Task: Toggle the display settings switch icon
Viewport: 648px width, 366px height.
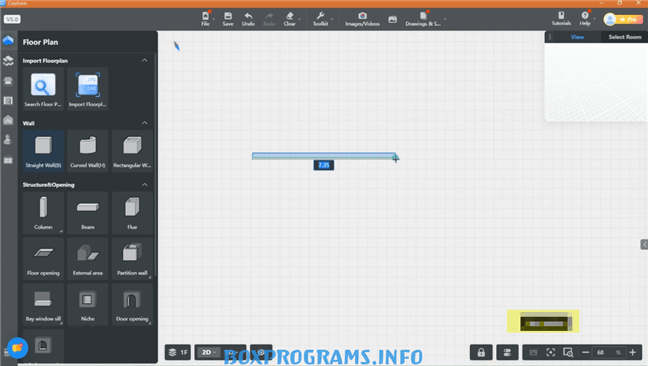Action: point(507,352)
